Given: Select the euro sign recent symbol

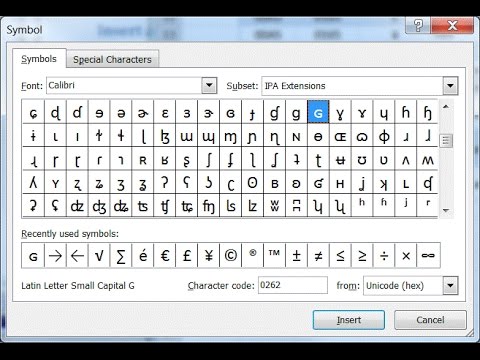Looking at the screenshot, I should click(165, 255).
